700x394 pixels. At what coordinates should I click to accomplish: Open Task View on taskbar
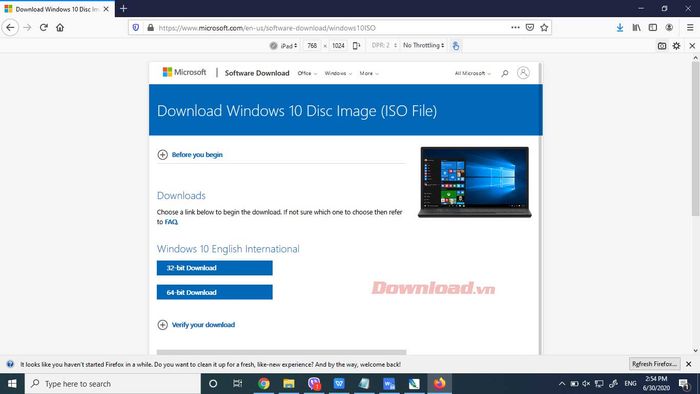(x=238, y=384)
